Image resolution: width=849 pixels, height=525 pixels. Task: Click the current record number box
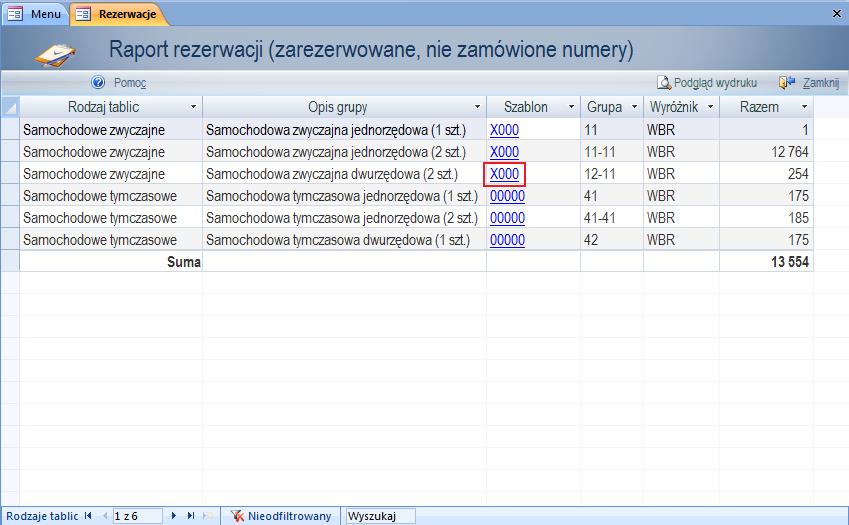(137, 516)
